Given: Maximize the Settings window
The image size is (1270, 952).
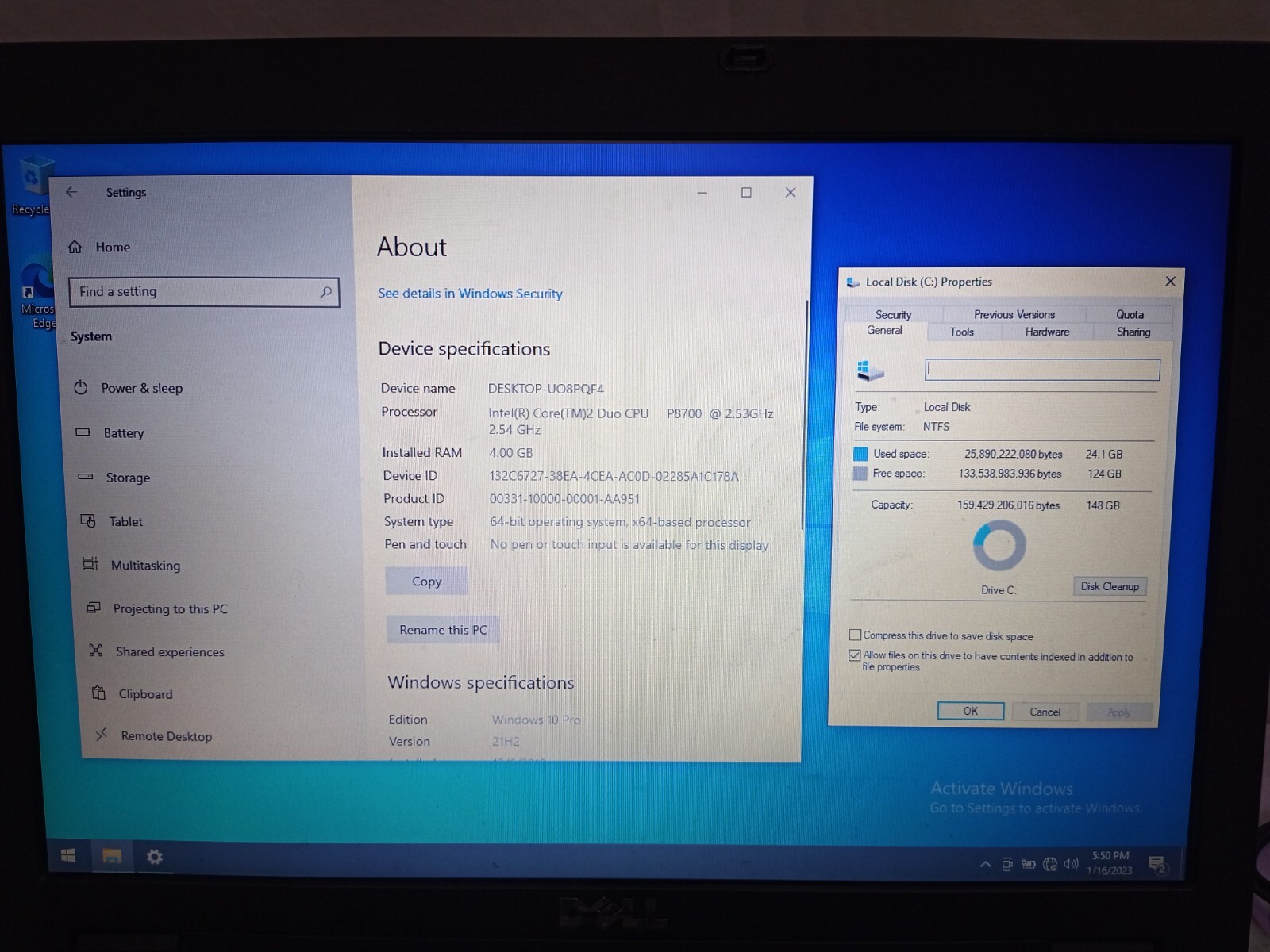Looking at the screenshot, I should (x=746, y=193).
